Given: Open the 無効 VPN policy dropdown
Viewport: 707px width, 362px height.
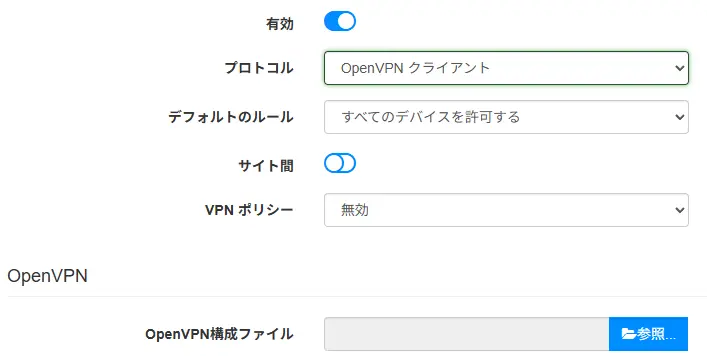Looking at the screenshot, I should (506, 210).
